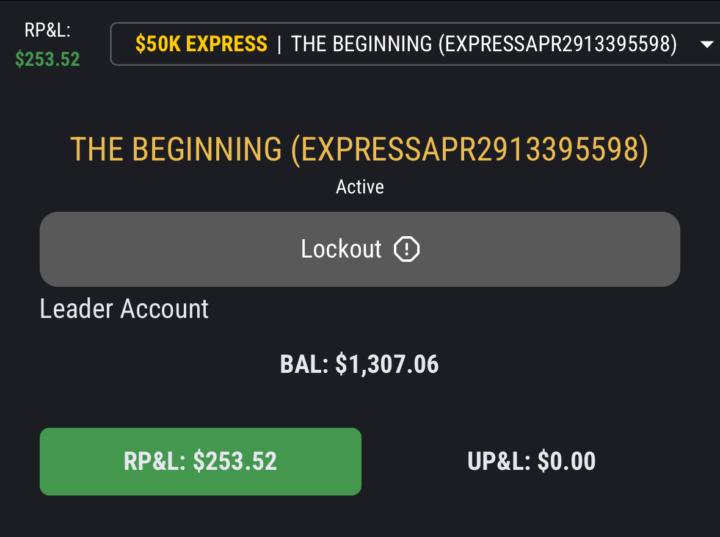720x537 pixels.
Task: Click the Lockout exclamation warning icon
Action: (406, 249)
